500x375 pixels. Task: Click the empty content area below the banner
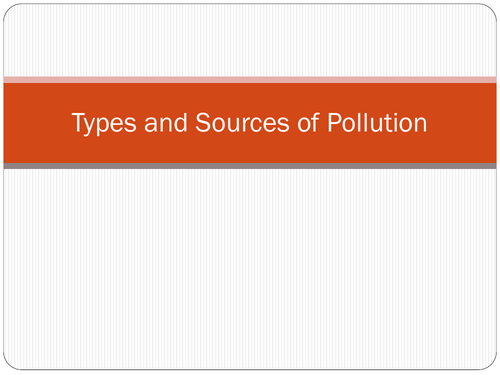click(250, 268)
